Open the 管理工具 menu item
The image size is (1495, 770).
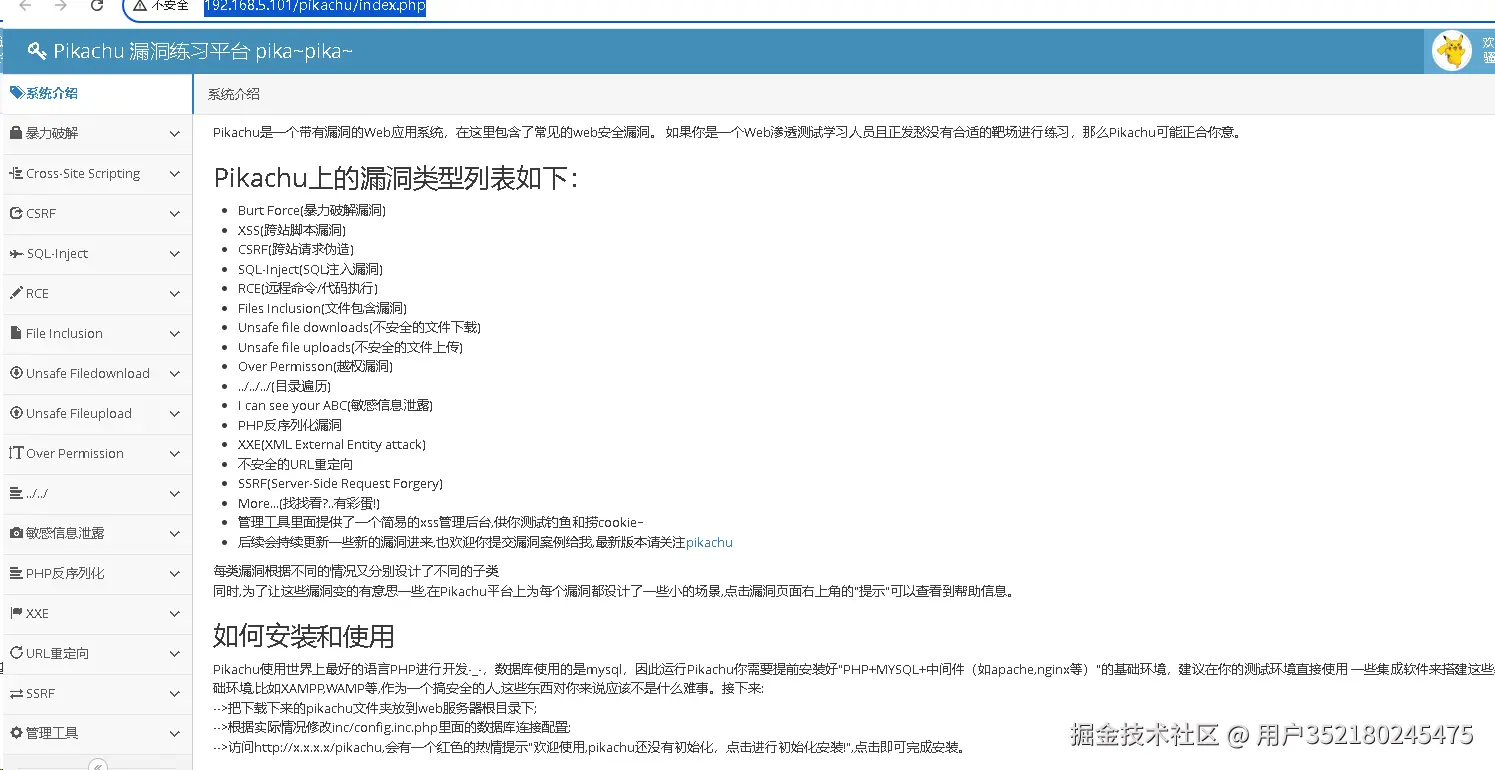[x=96, y=734]
